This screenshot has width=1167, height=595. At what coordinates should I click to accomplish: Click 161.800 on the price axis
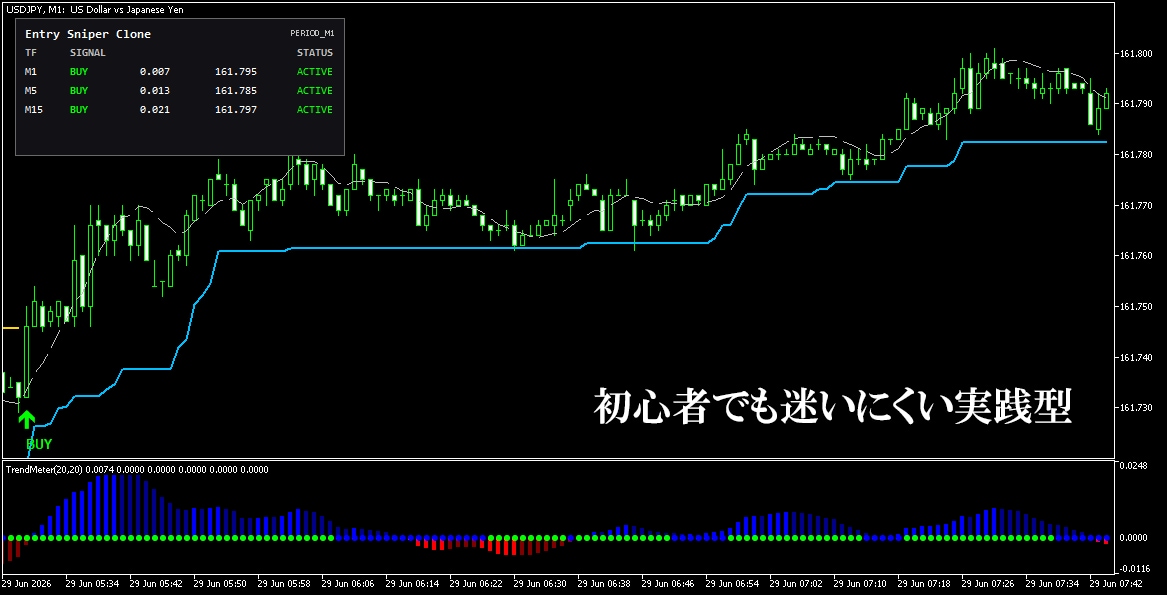(x=1137, y=54)
